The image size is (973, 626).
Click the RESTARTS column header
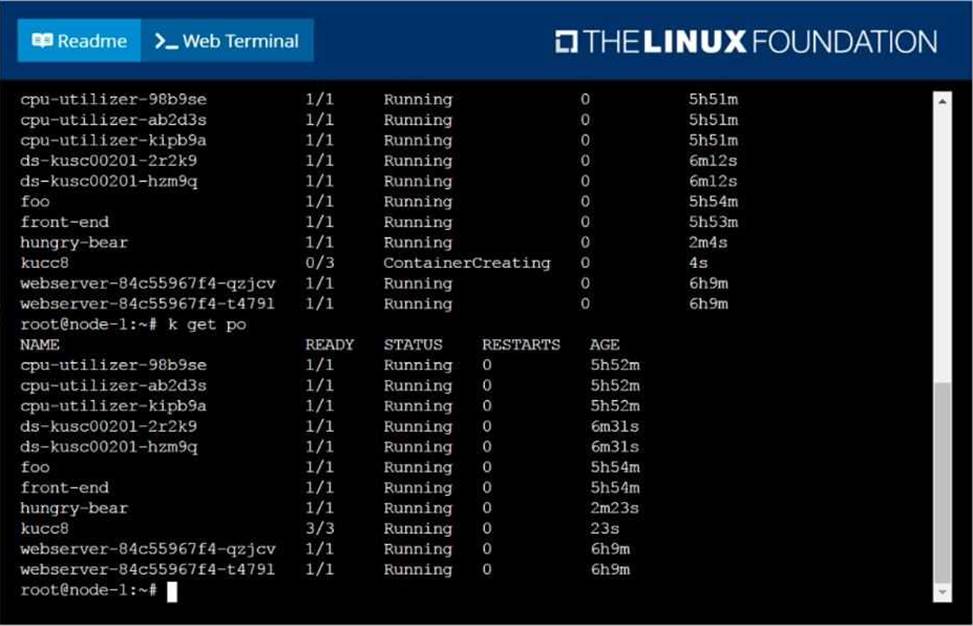[521, 345]
